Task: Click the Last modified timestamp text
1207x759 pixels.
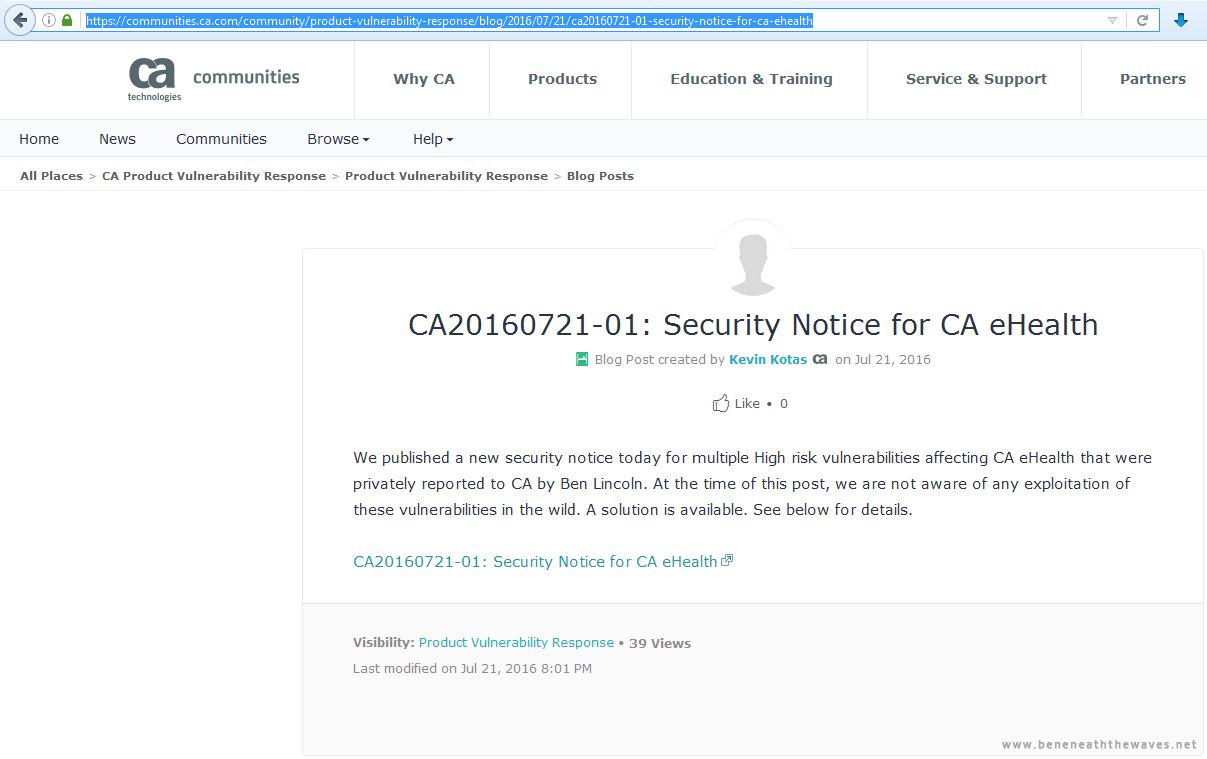Action: tap(472, 668)
